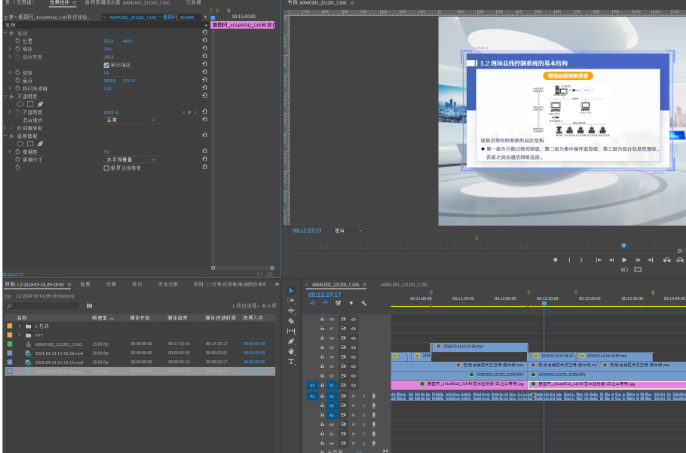Select the Pen tool in toolbar
This screenshot has width=686, height=453.
coord(291,341)
